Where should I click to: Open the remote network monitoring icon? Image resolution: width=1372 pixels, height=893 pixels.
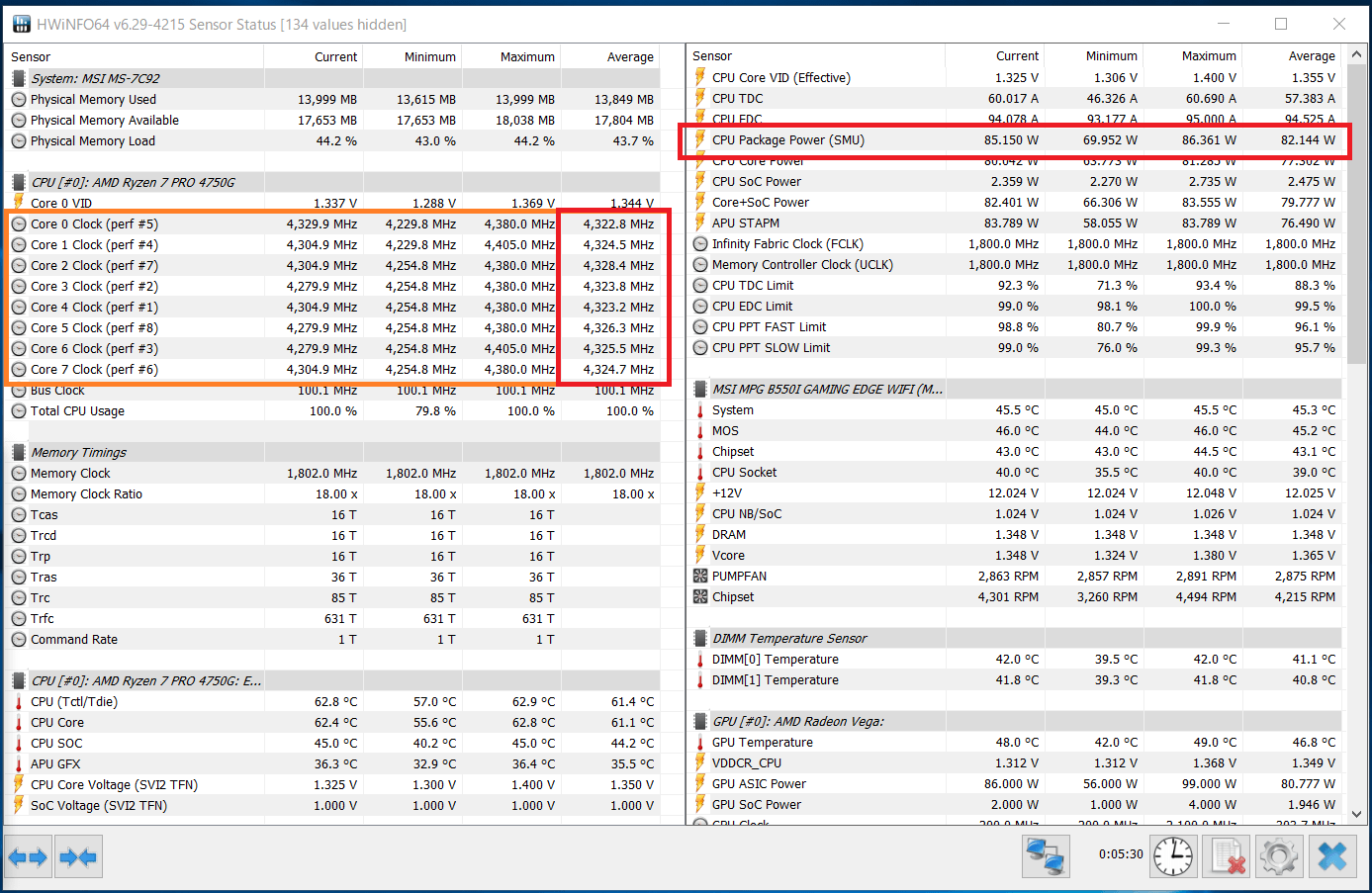tap(1046, 856)
